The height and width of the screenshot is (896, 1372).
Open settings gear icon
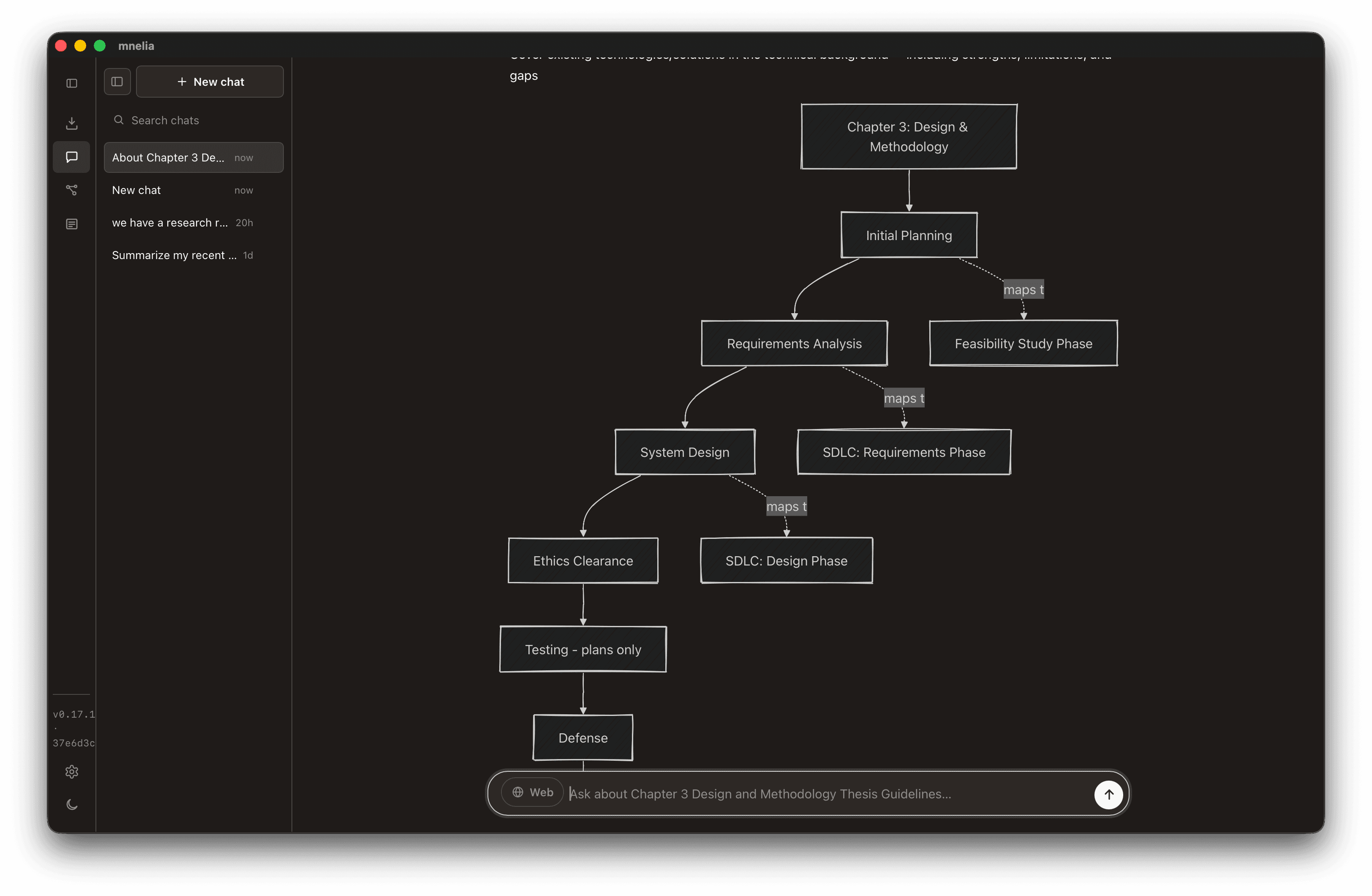pyautogui.click(x=71, y=771)
